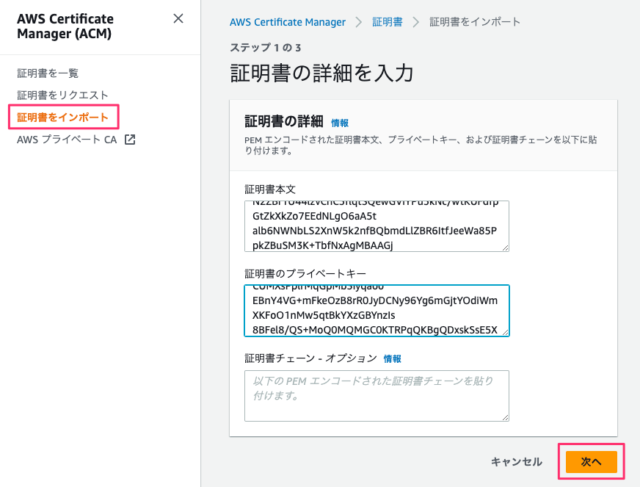
Task: Click the 証明書本文 field label
Action: coord(270,189)
